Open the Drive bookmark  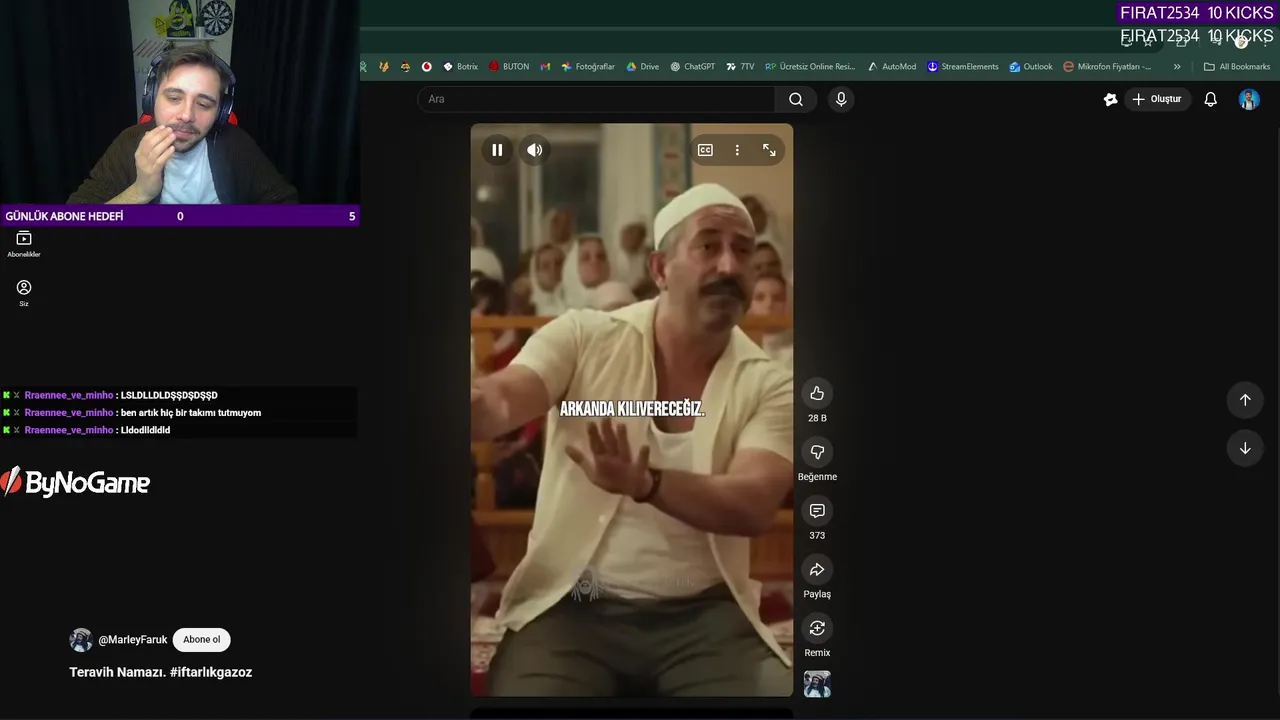tap(642, 67)
